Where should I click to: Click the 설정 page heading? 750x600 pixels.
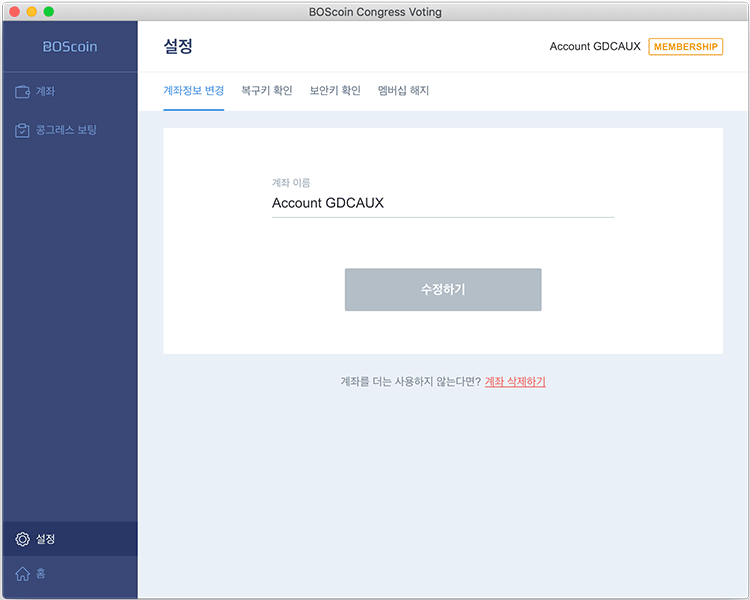tap(178, 46)
